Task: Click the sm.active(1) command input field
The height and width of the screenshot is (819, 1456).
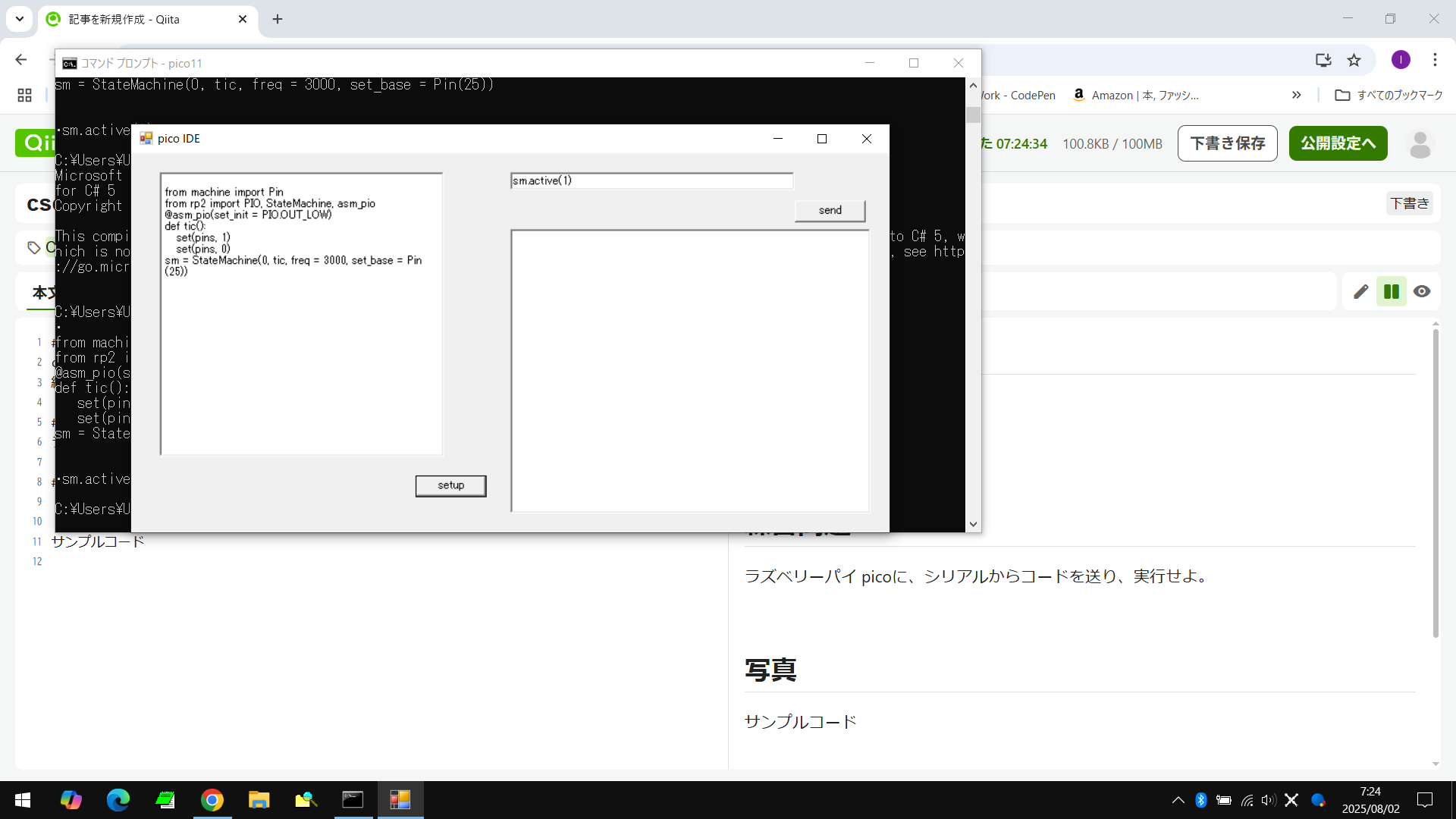Action: (x=651, y=180)
